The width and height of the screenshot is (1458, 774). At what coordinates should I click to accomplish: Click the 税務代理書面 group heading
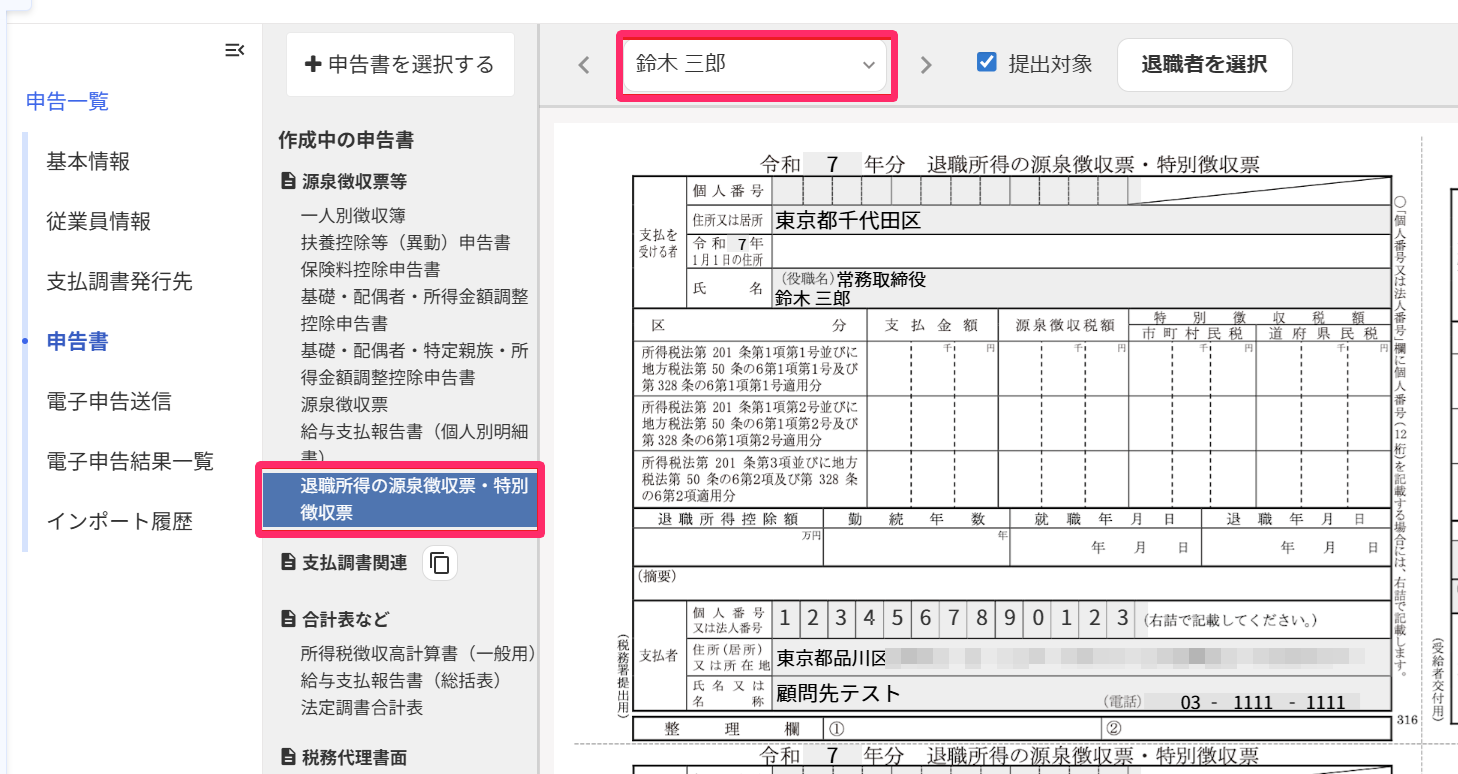(354, 757)
